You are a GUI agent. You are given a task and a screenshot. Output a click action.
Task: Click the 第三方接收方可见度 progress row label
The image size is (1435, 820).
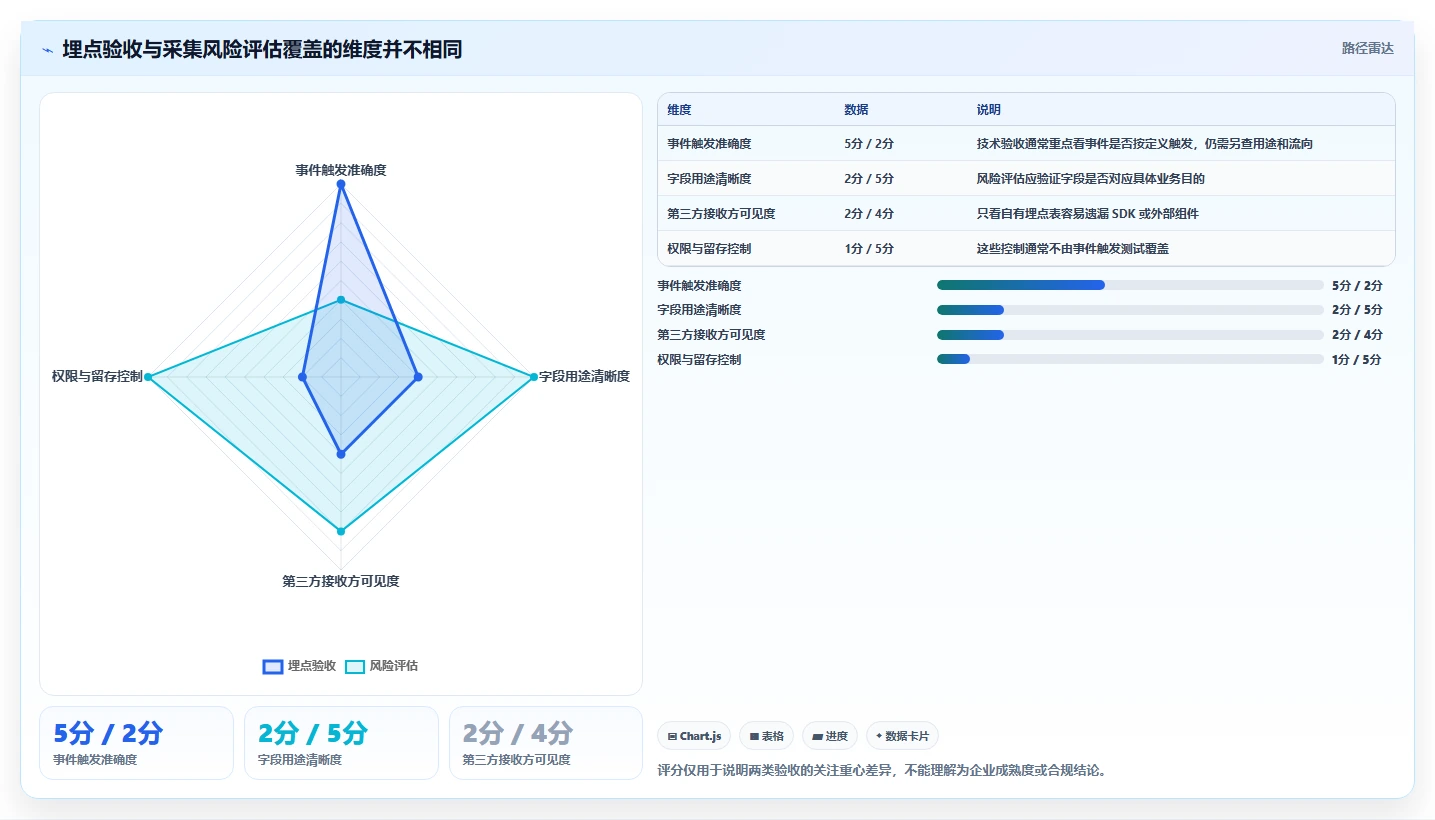click(711, 335)
